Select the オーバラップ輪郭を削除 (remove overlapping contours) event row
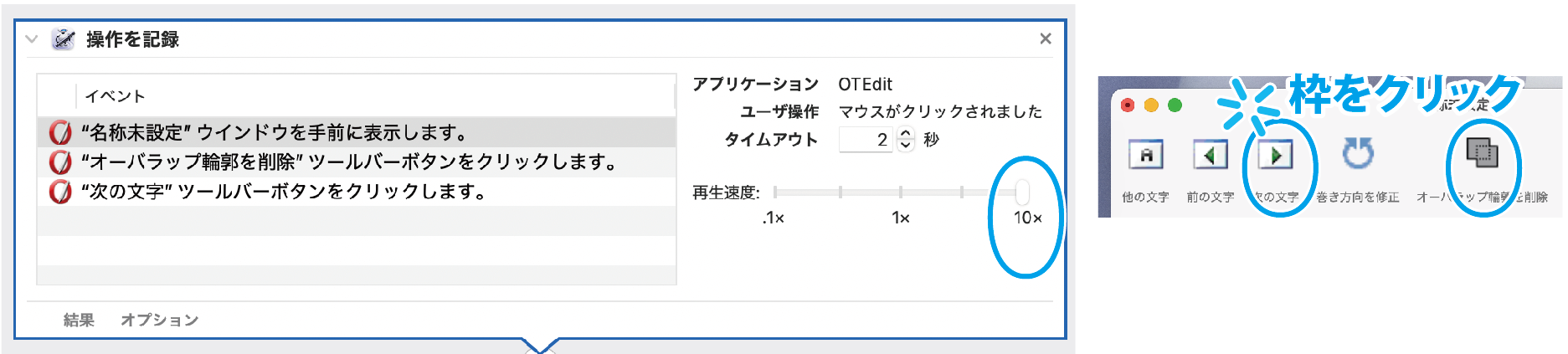 [x=352, y=162]
